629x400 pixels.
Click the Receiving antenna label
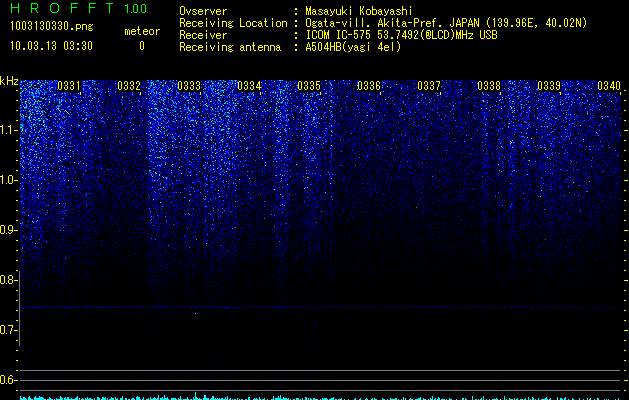pos(230,47)
